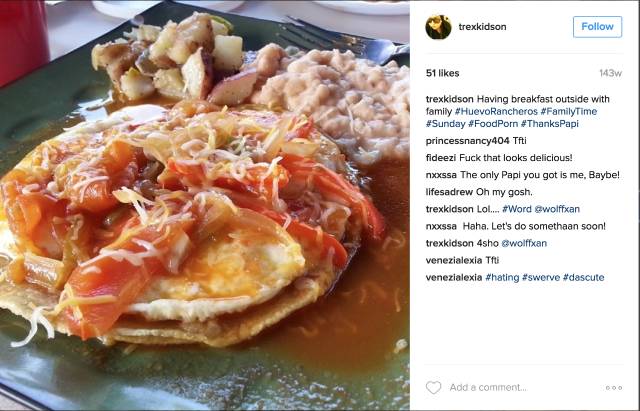Open the #FoodPorn hashtag
Screen dimensions: 640x411
[493, 124]
